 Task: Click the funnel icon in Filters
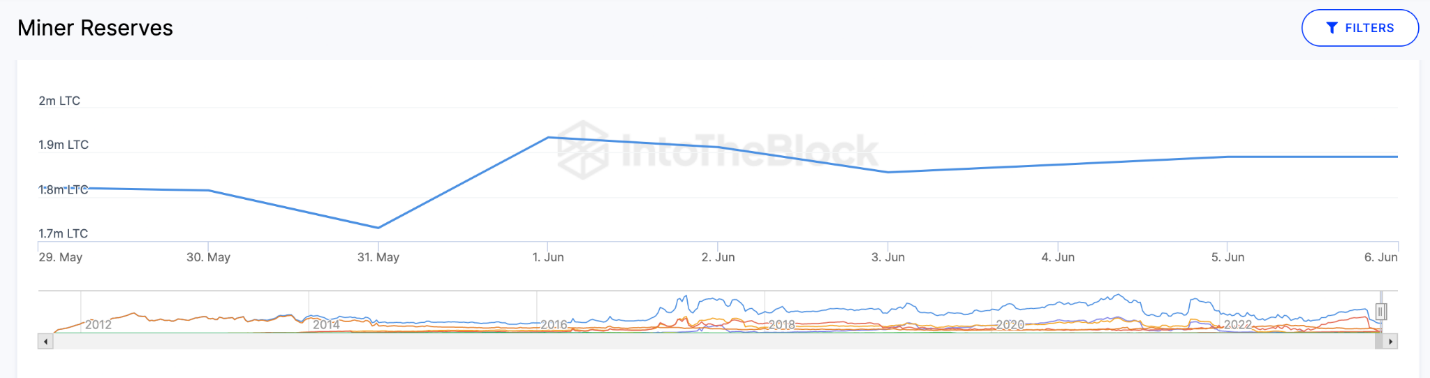point(1332,28)
